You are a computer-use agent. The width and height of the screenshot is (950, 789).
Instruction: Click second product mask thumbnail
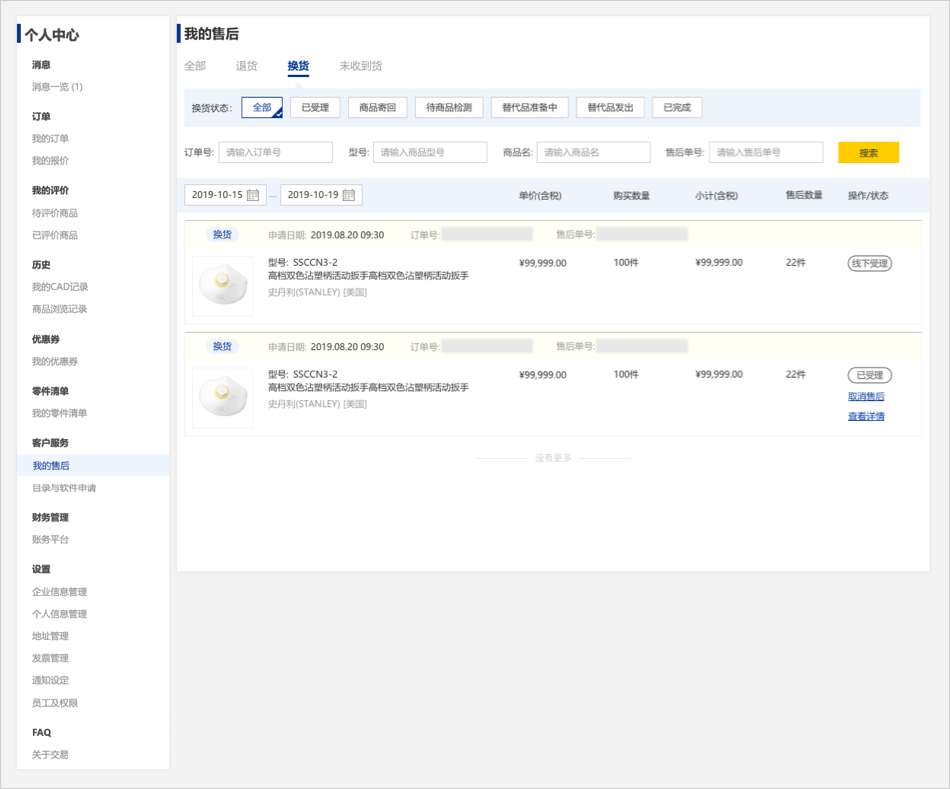pos(222,397)
